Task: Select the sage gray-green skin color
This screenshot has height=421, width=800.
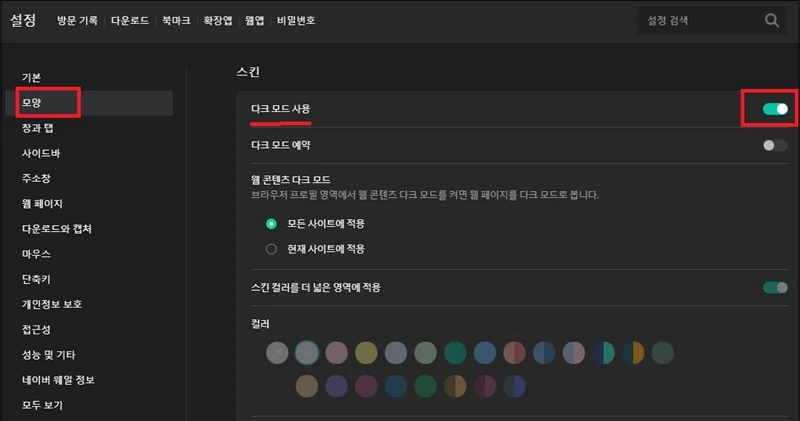Action: [x=426, y=353]
